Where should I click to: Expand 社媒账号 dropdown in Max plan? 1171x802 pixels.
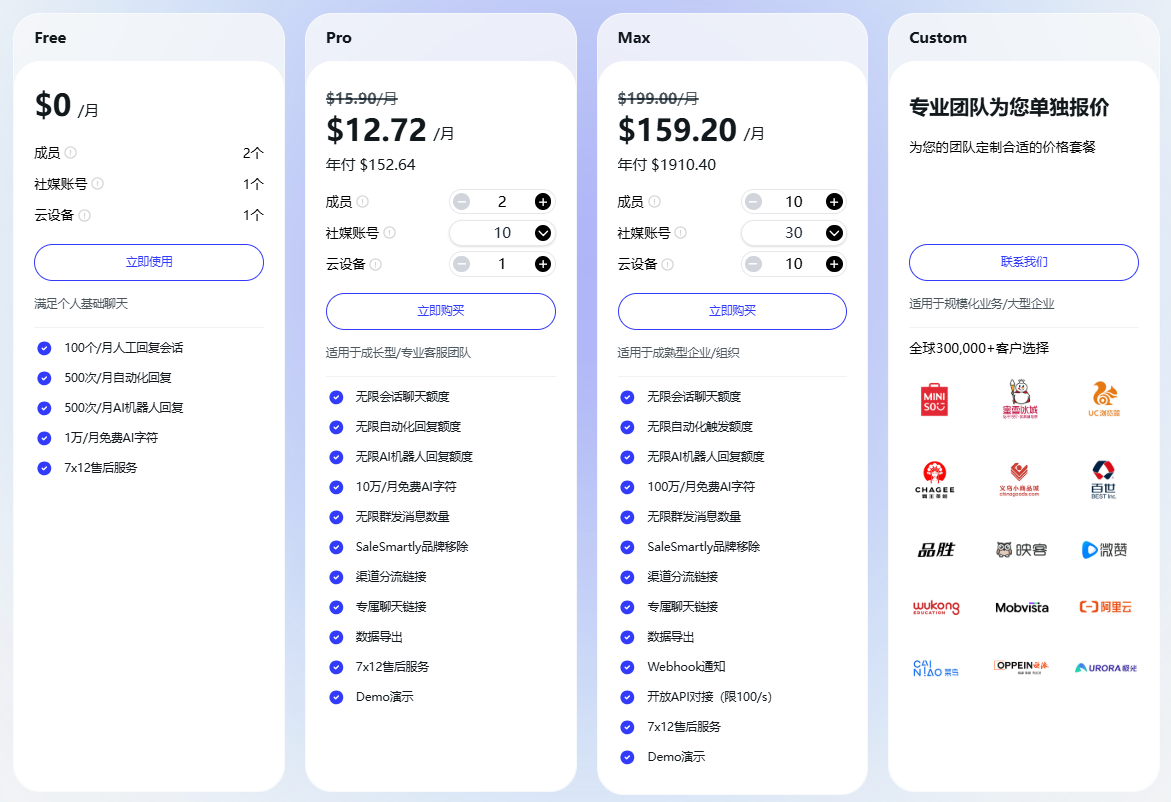[834, 233]
